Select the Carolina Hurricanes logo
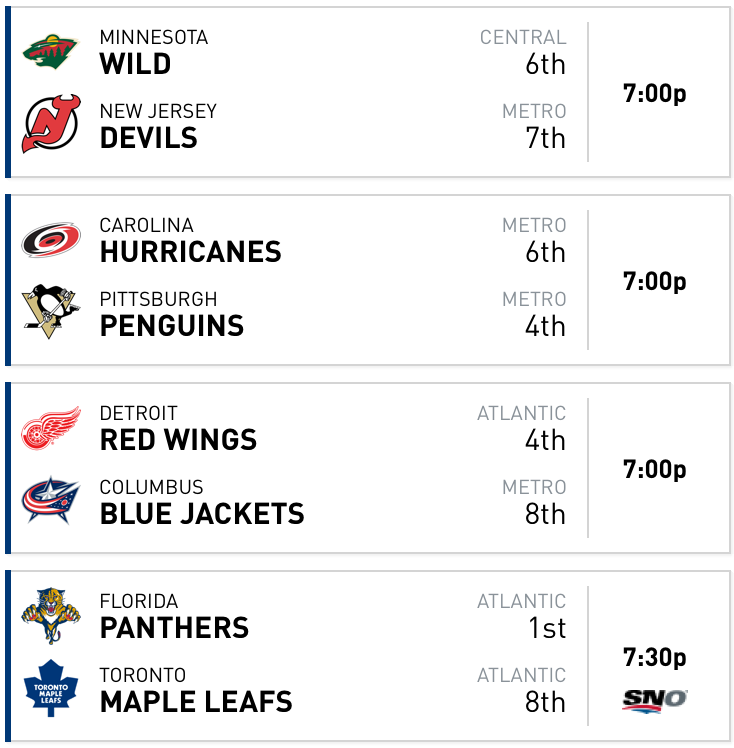This screenshot has width=734, height=748. (51, 239)
